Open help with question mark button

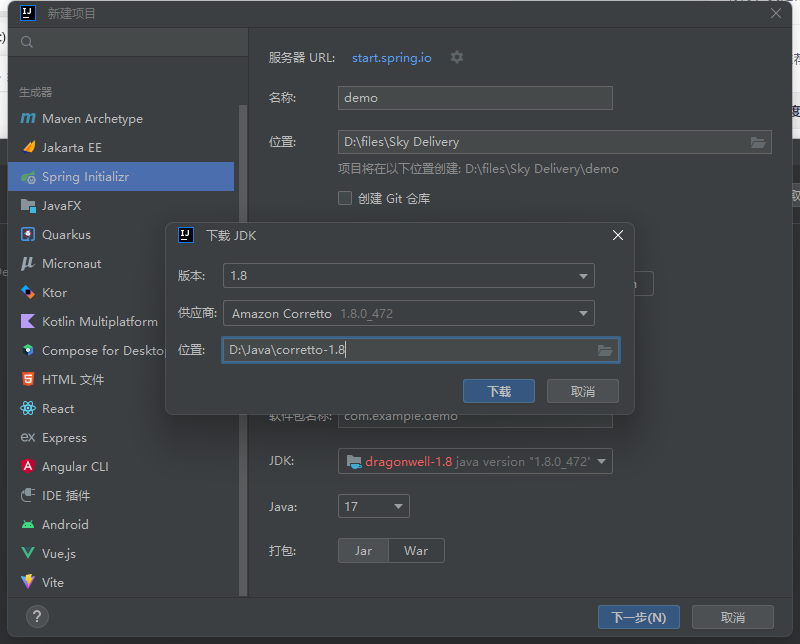click(x=37, y=616)
